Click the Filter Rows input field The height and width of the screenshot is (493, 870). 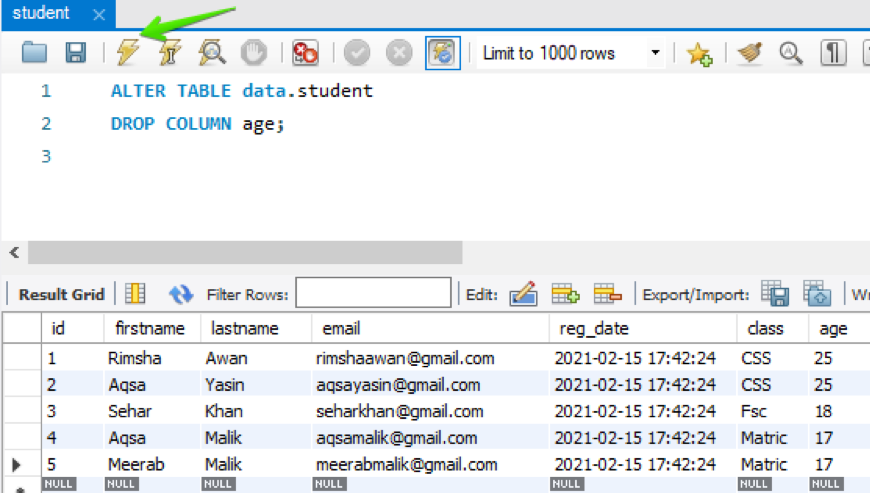click(373, 294)
